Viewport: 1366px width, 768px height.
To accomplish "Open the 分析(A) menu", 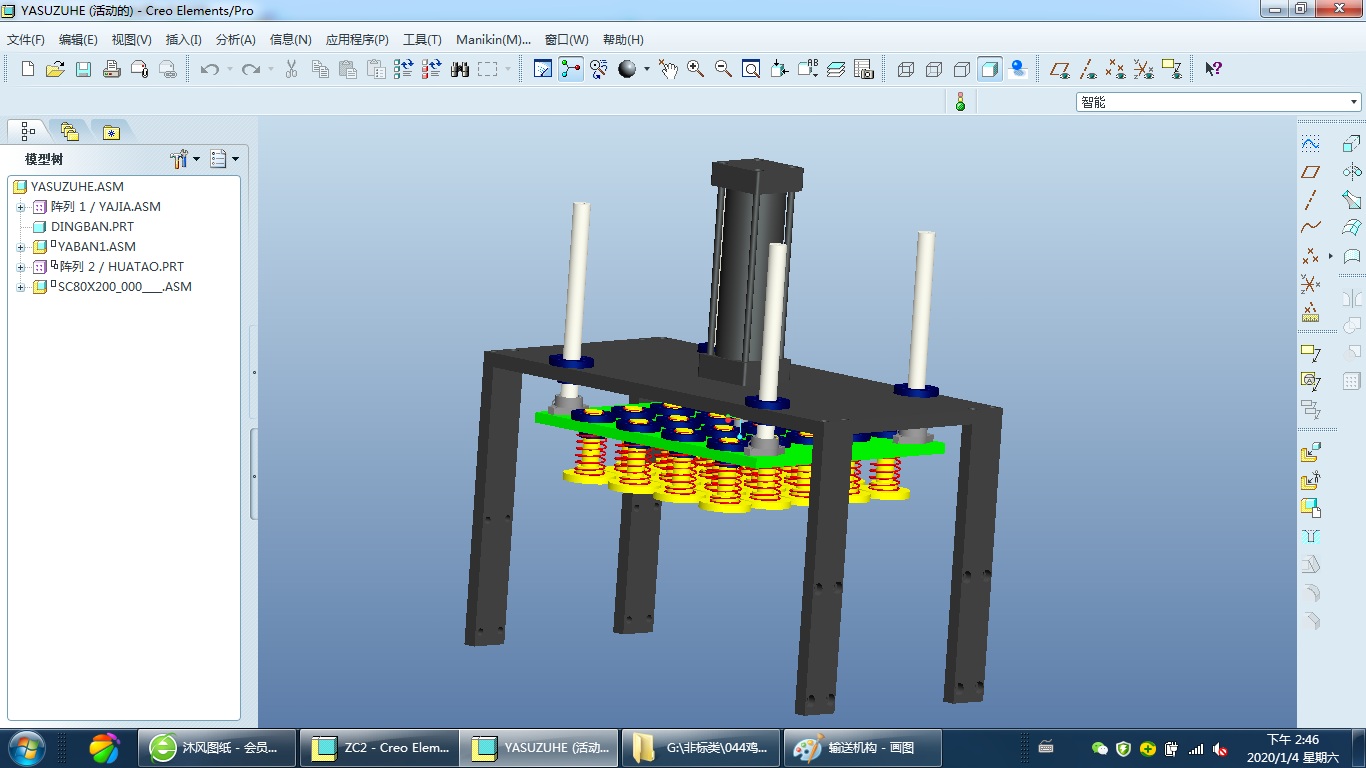I will pyautogui.click(x=235, y=40).
